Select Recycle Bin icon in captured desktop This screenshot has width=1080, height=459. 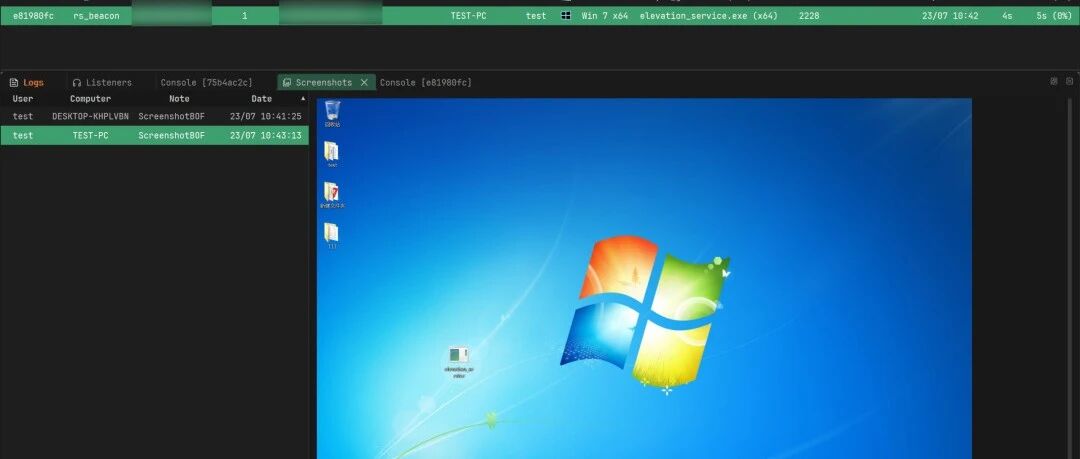point(332,113)
